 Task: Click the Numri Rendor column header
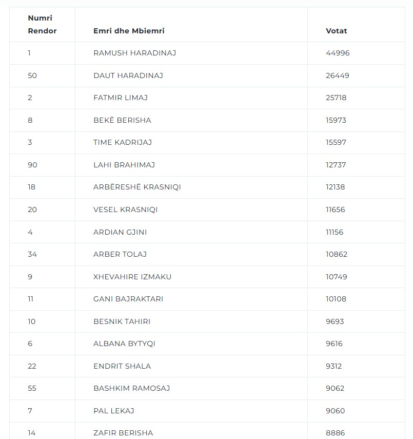42,24
